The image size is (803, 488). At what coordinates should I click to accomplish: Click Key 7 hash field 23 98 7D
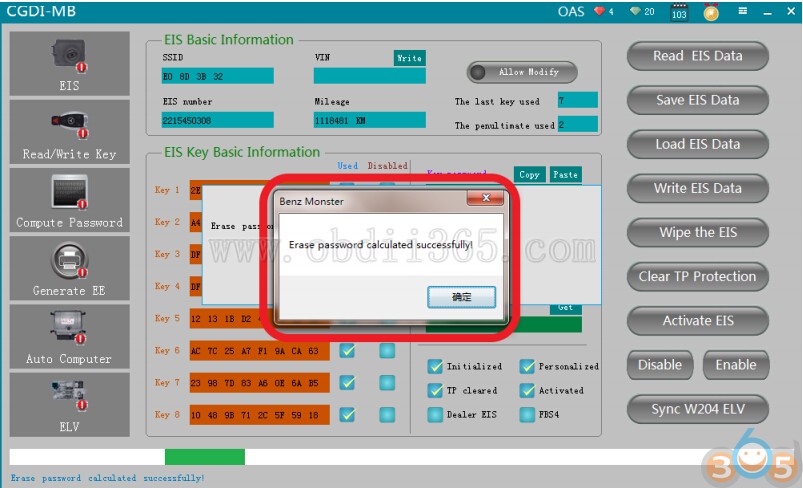click(260, 383)
